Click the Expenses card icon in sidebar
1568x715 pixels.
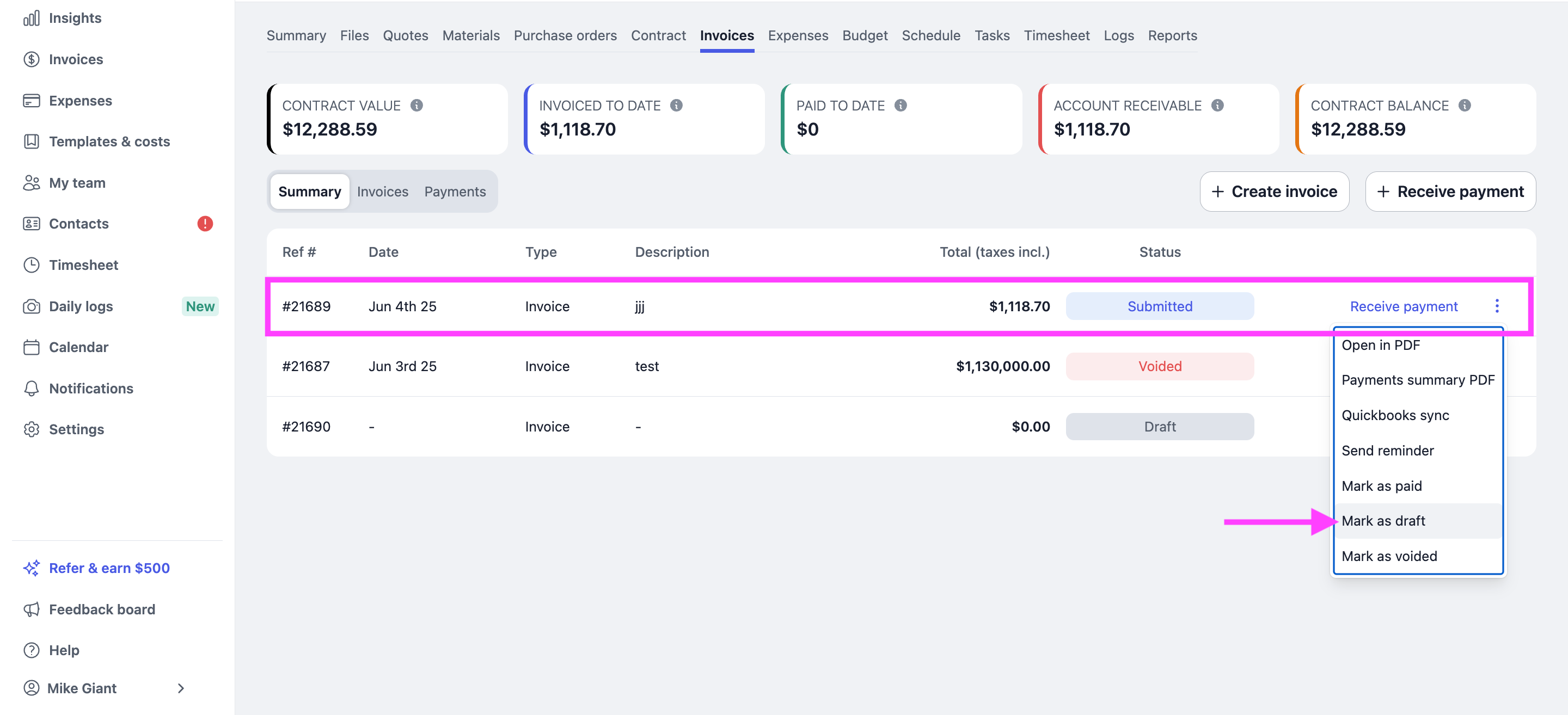[x=31, y=101]
